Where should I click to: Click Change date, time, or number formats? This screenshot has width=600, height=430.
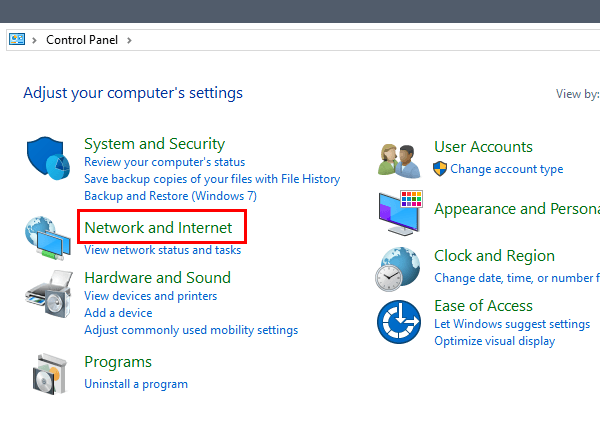click(517, 278)
